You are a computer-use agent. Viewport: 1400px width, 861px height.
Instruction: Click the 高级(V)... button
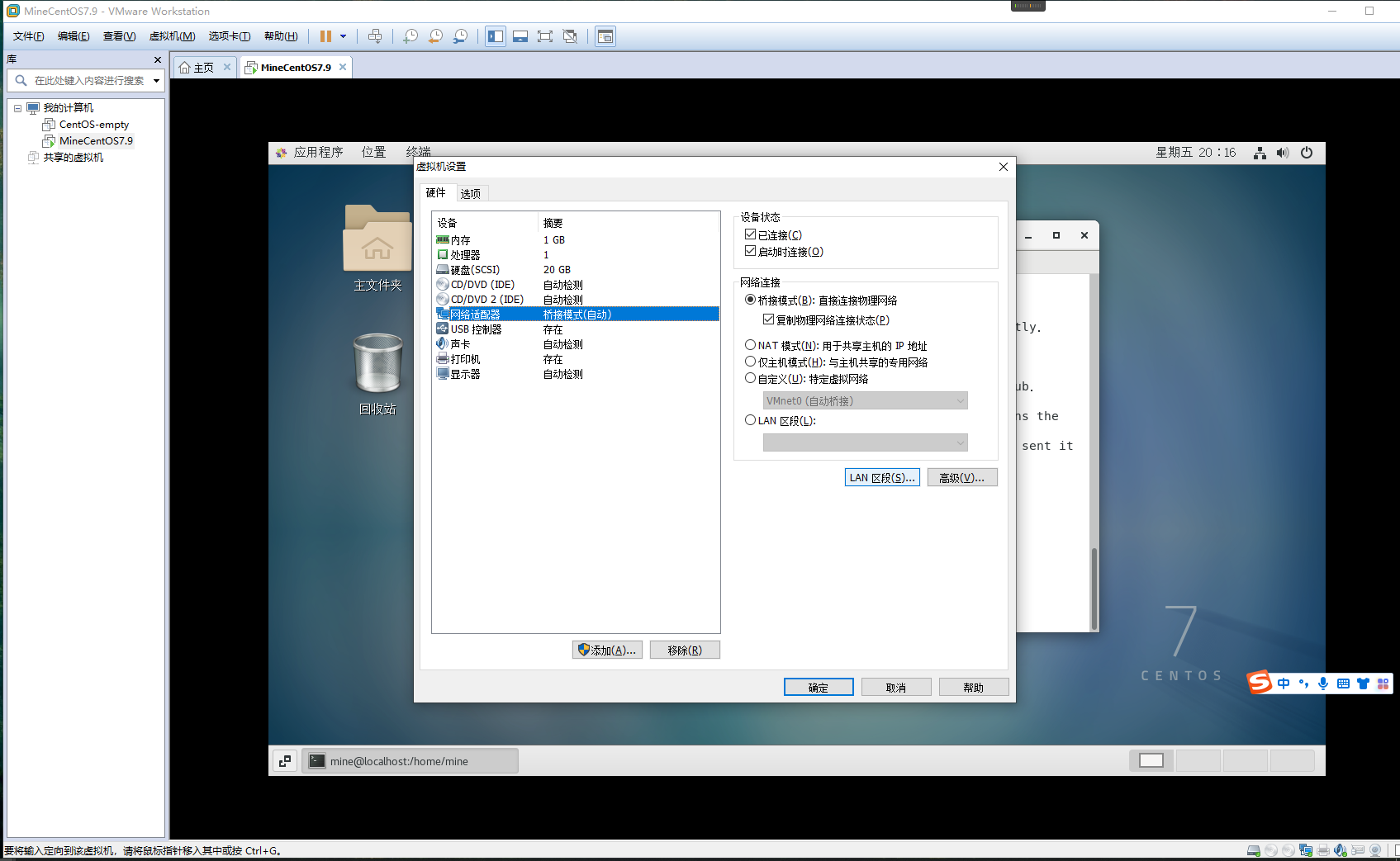point(962,478)
